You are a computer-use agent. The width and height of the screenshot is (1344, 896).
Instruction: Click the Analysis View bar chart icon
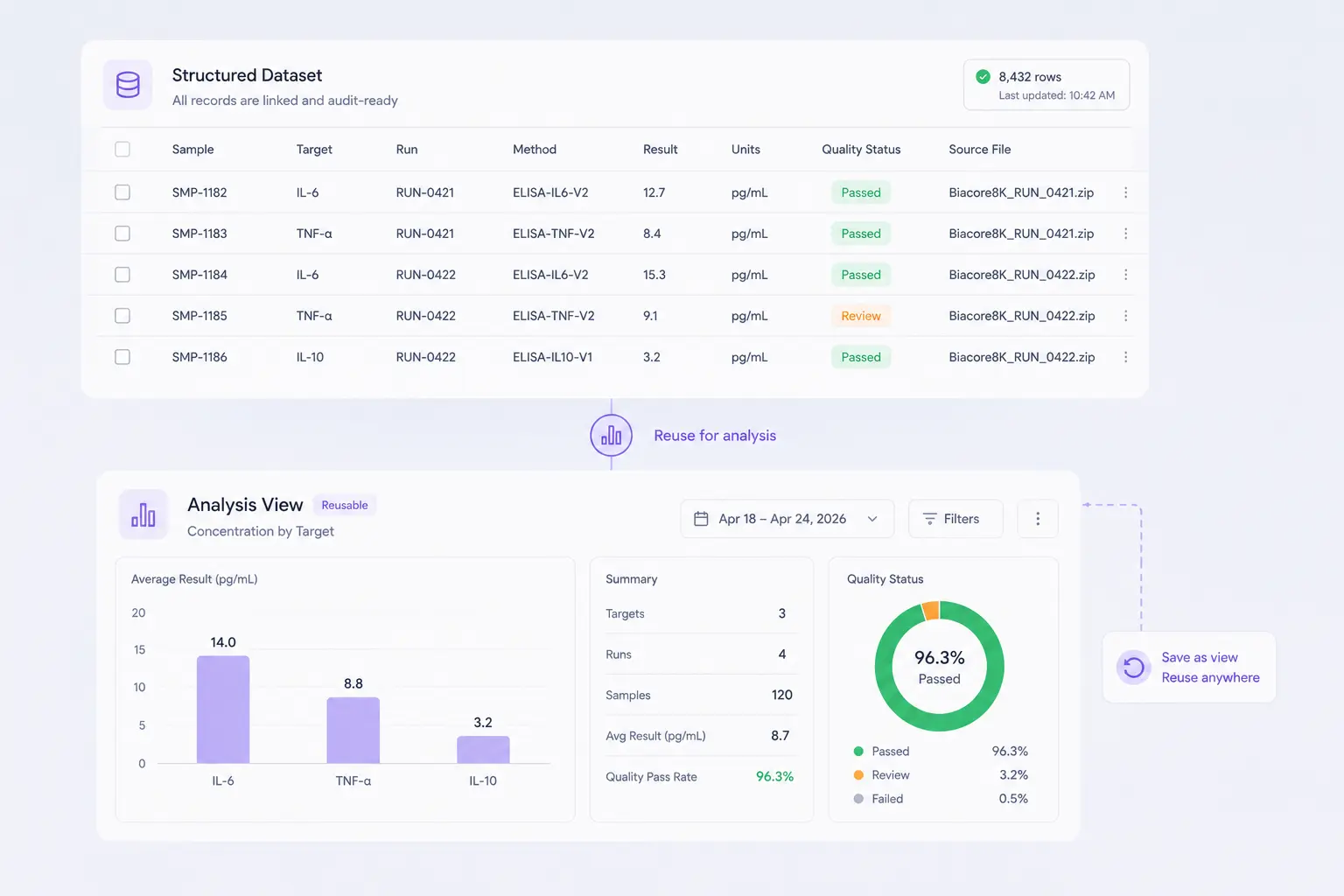pos(143,514)
